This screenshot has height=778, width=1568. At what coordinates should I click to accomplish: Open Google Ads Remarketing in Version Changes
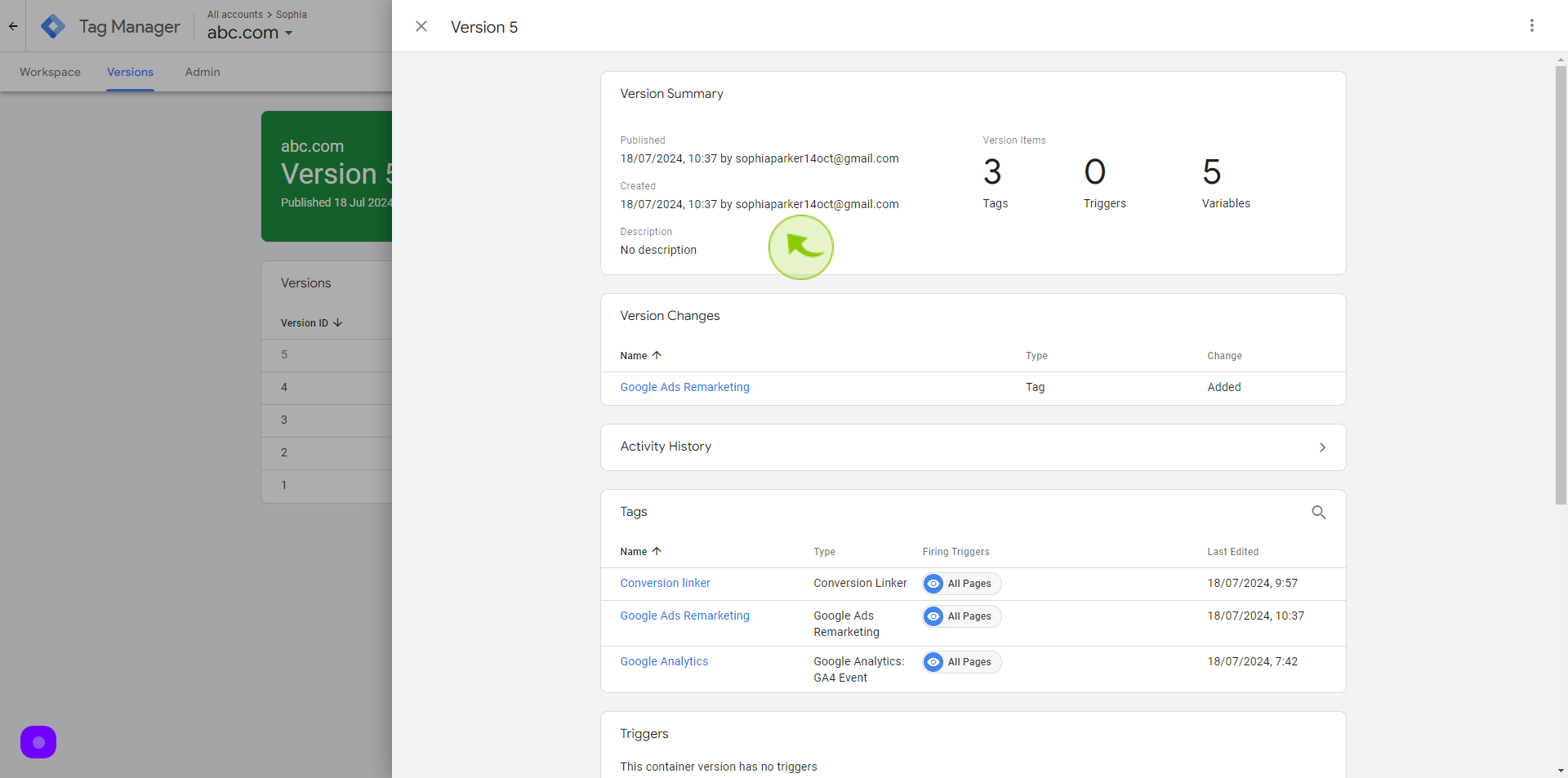(684, 387)
